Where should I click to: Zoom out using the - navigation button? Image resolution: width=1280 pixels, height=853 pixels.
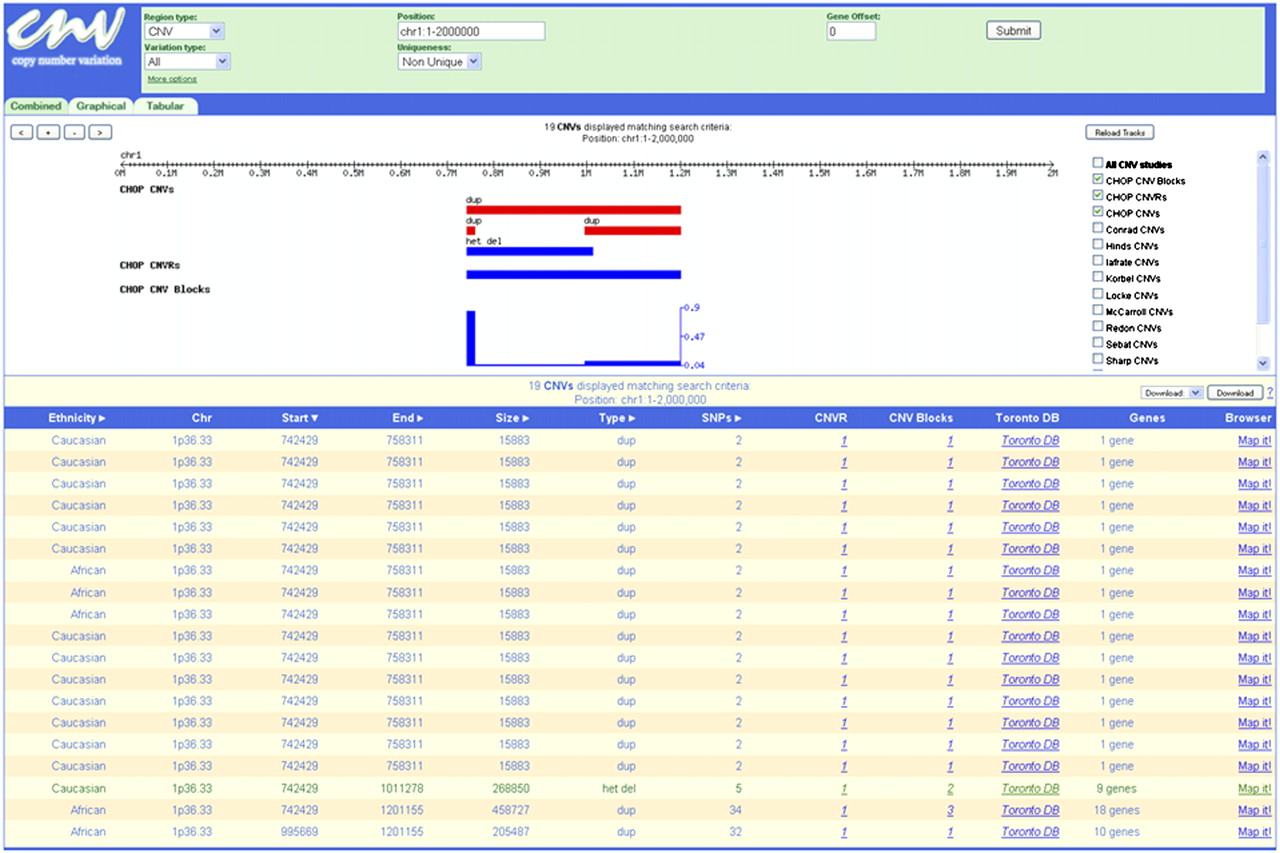pos(74,132)
